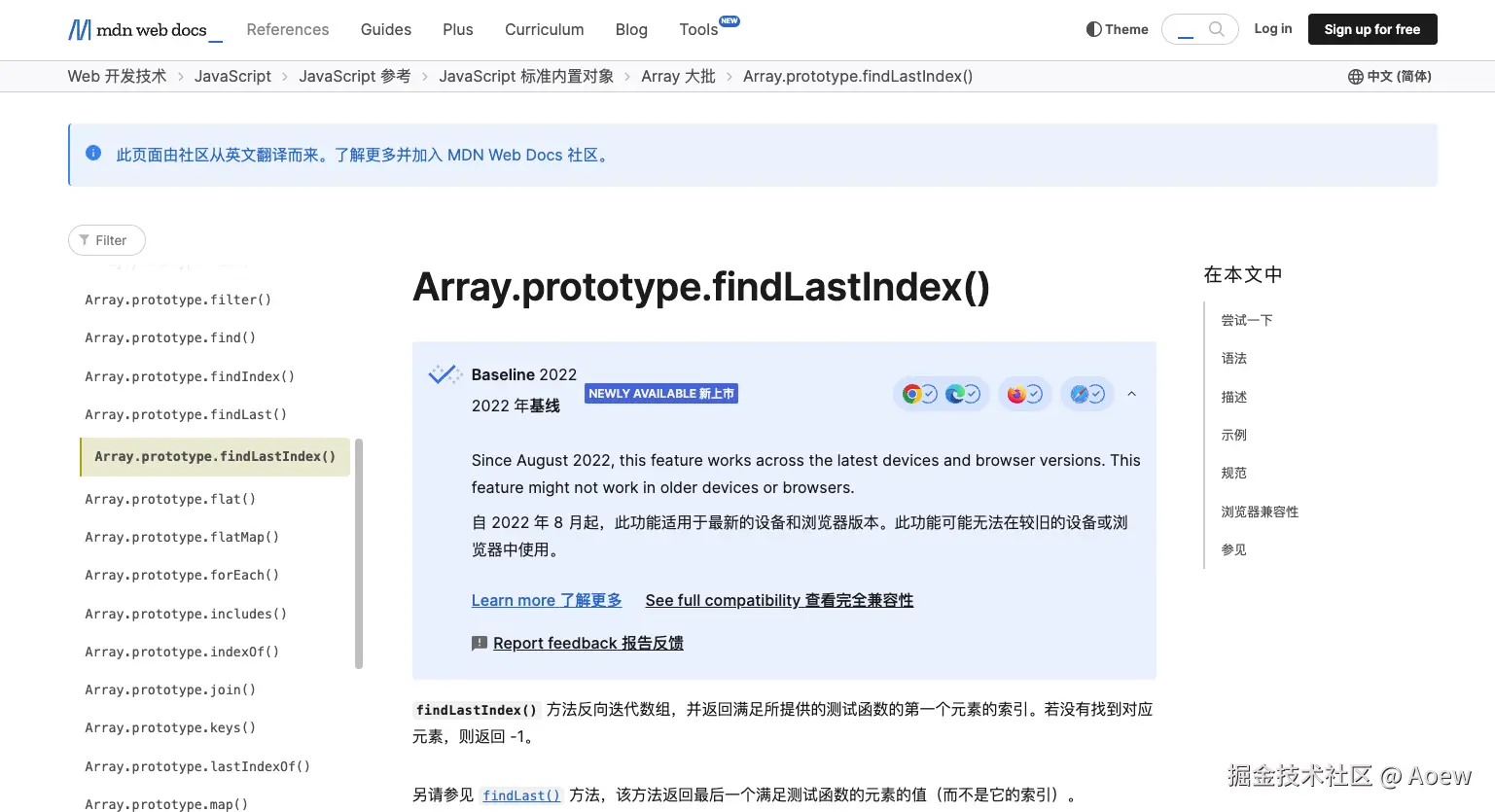Open Array.prototype.join() in sidebar
1495x812 pixels.
(x=170, y=689)
